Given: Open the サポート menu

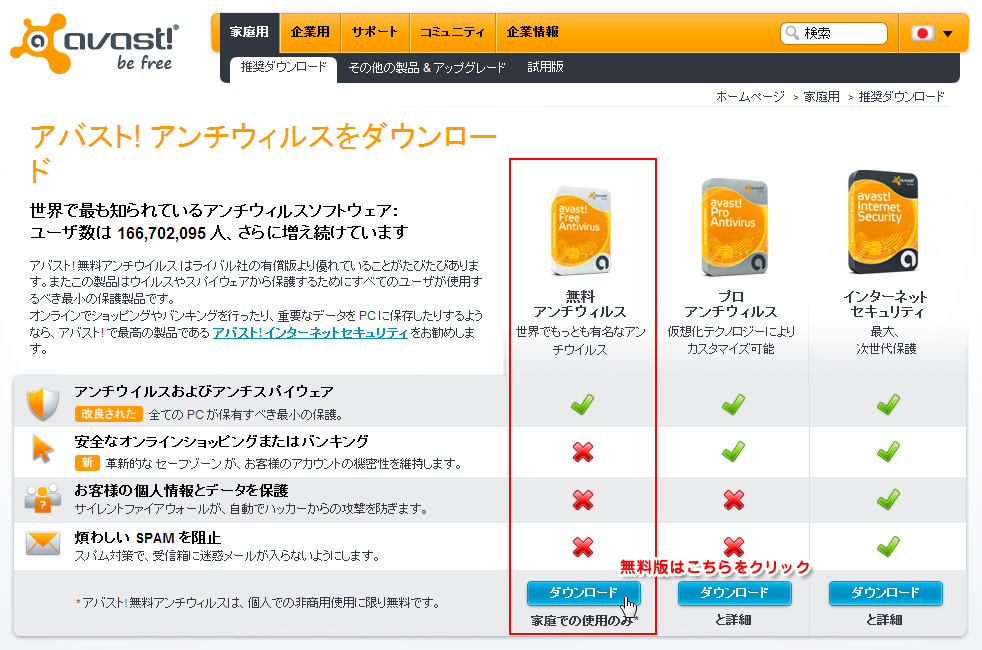Looking at the screenshot, I should tap(375, 32).
